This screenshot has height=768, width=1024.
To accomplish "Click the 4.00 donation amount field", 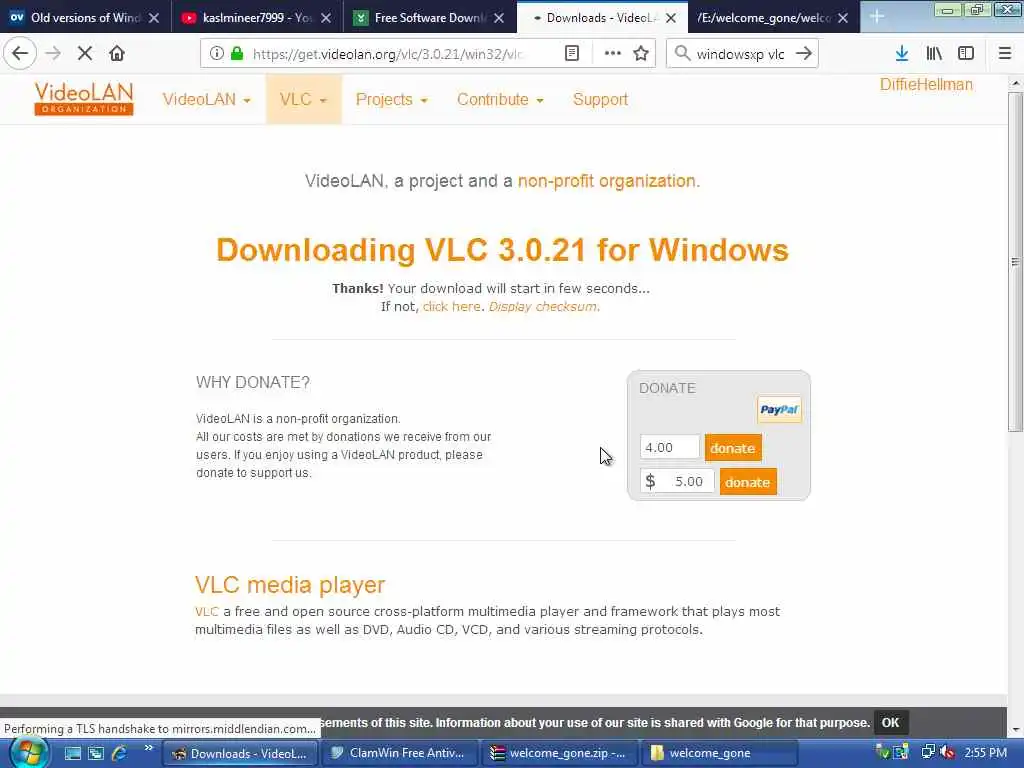I will 669,447.
